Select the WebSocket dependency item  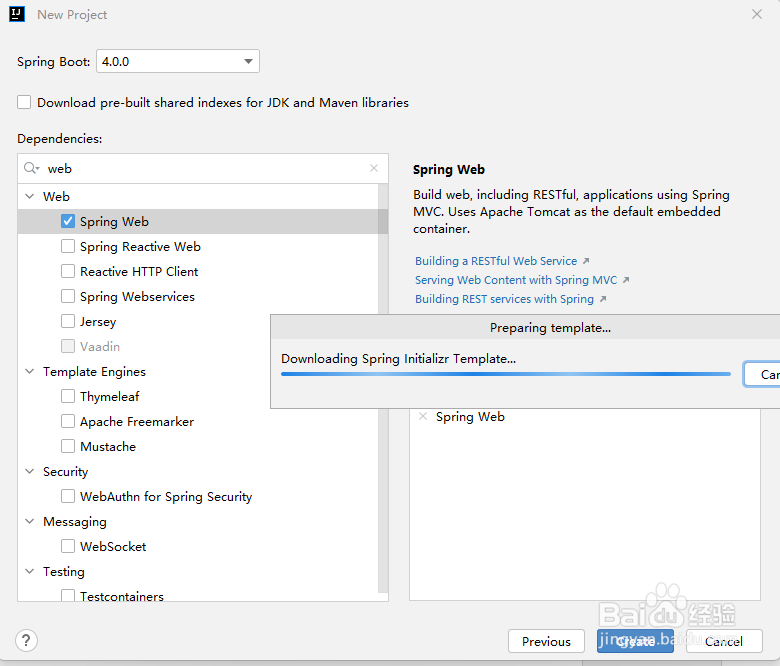pyautogui.click(x=113, y=547)
